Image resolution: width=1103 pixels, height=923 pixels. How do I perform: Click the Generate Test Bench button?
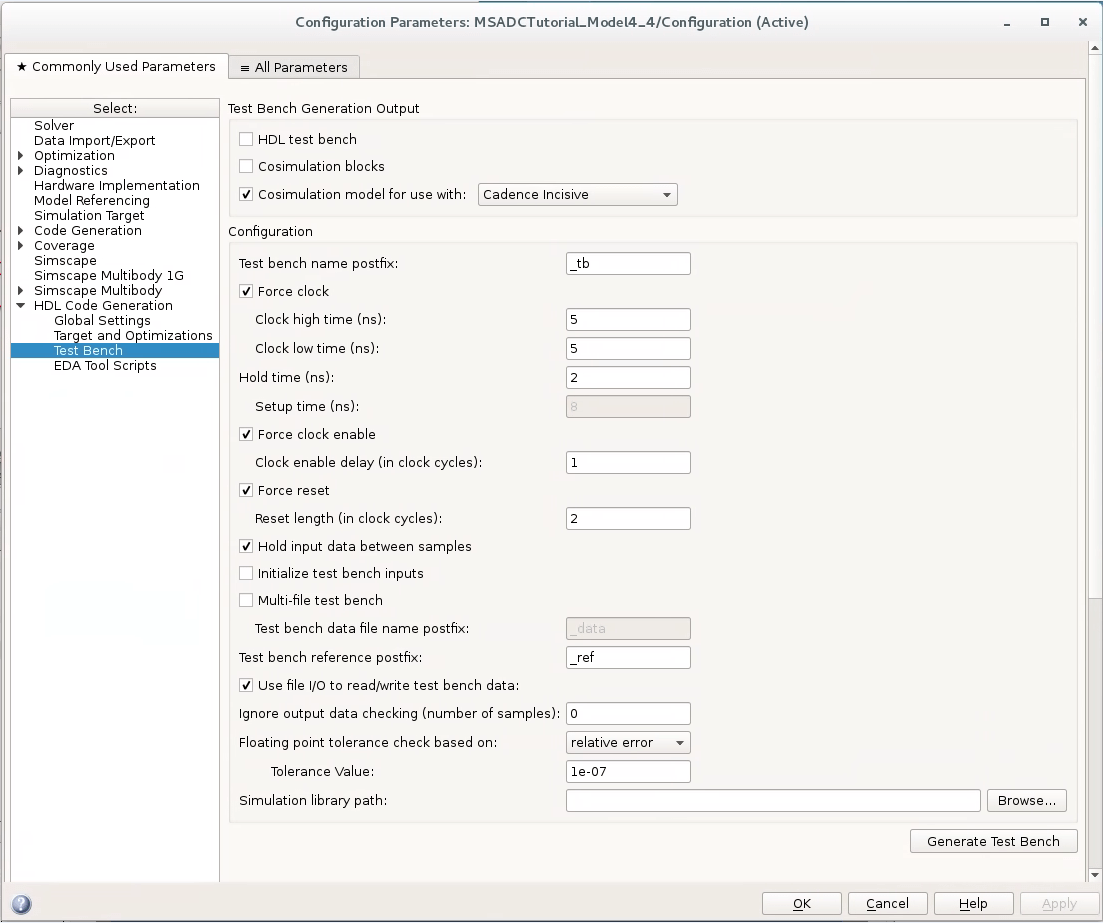[x=992, y=841]
